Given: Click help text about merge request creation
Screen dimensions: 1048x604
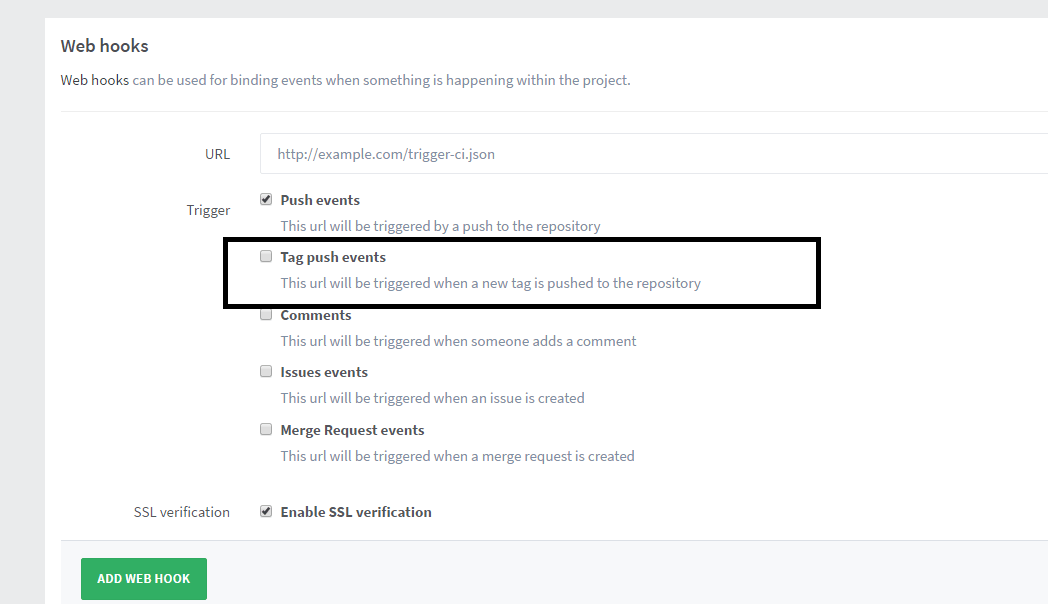Looking at the screenshot, I should point(457,455).
